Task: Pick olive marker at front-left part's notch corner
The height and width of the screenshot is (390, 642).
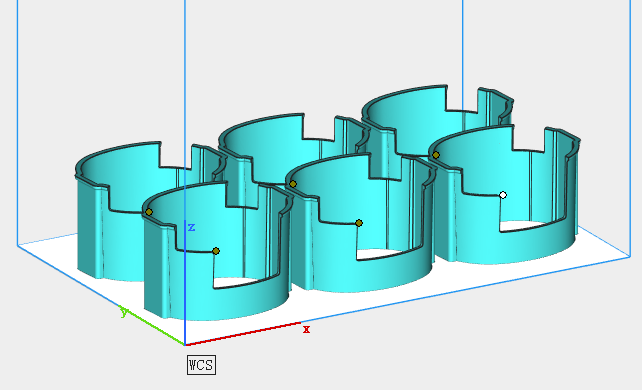Action: coord(216,251)
